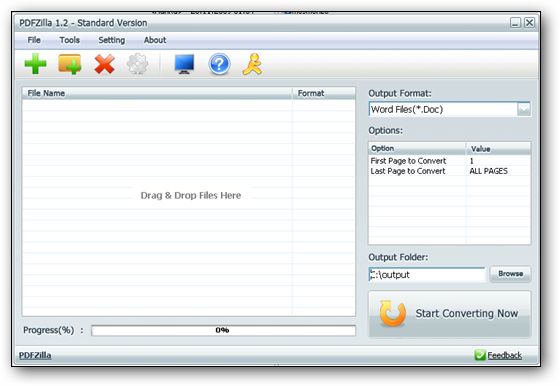560x386 pixels.
Task: Open the PDFZilla link in status bar
Action: coord(35,355)
